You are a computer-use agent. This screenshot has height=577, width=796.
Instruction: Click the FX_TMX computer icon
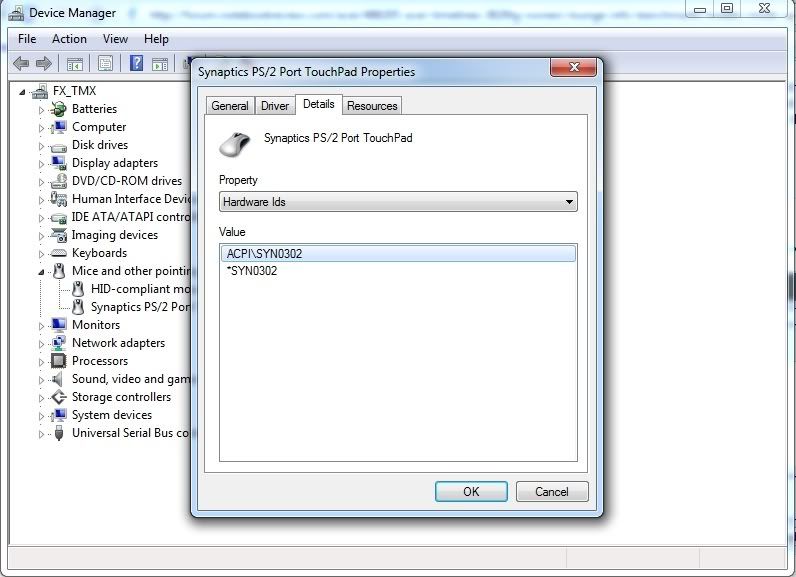click(40, 91)
